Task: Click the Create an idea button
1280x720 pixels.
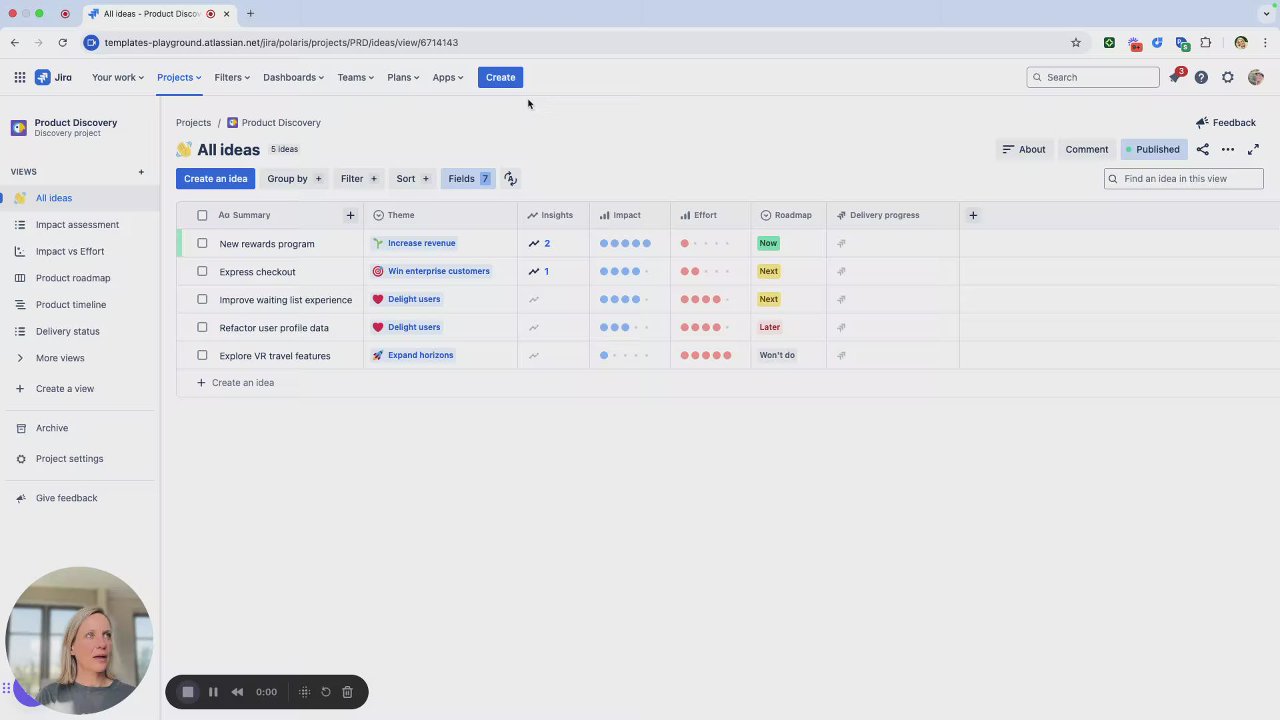Action: coord(215,178)
